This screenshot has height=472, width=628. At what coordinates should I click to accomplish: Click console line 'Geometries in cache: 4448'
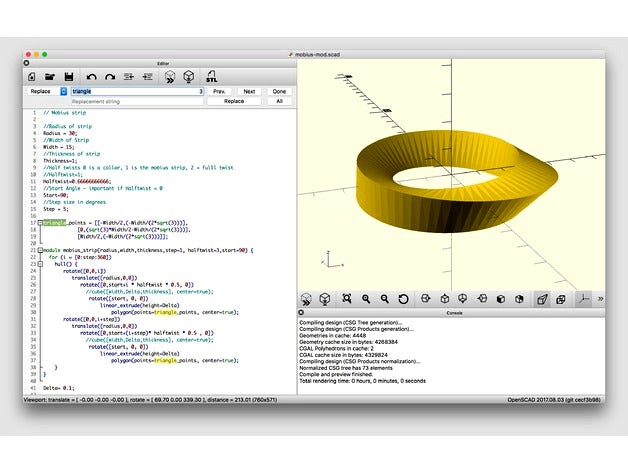pos(332,335)
